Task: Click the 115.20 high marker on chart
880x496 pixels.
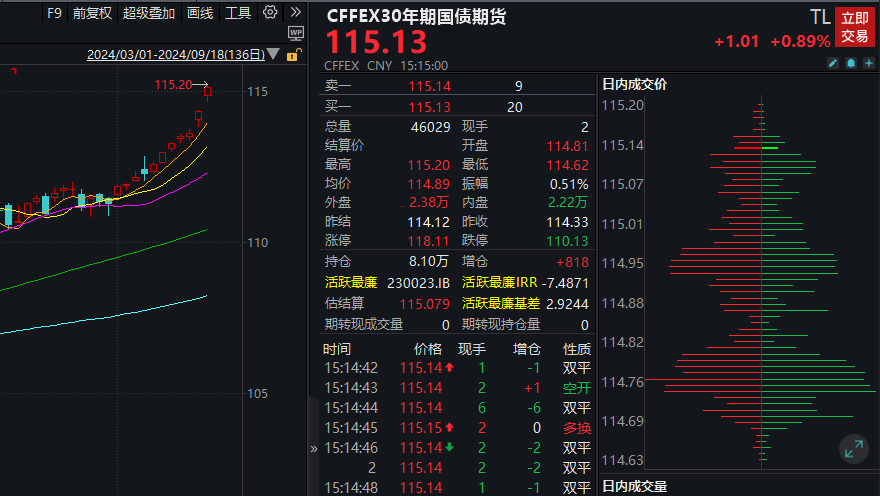Action: tap(173, 85)
